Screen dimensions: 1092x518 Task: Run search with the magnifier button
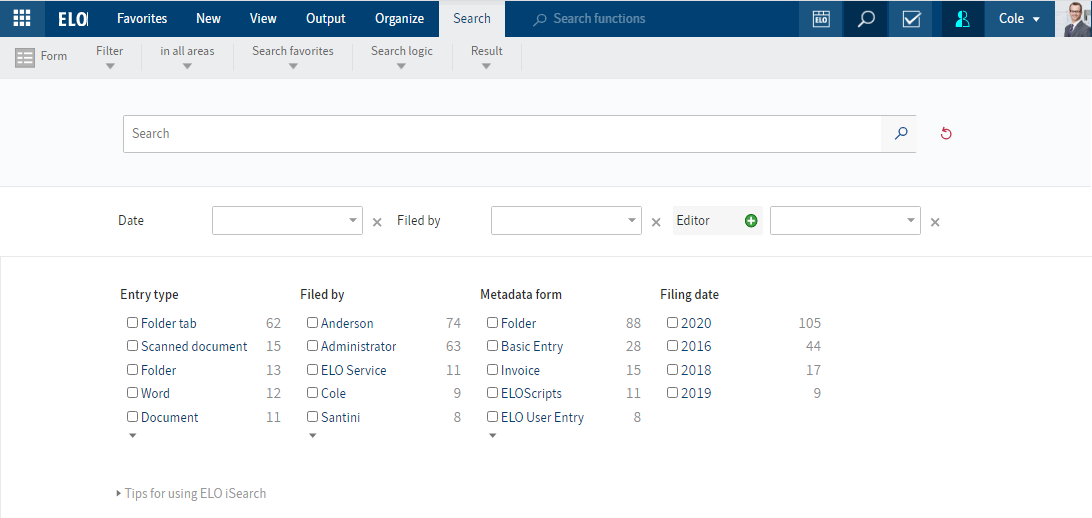[900, 134]
